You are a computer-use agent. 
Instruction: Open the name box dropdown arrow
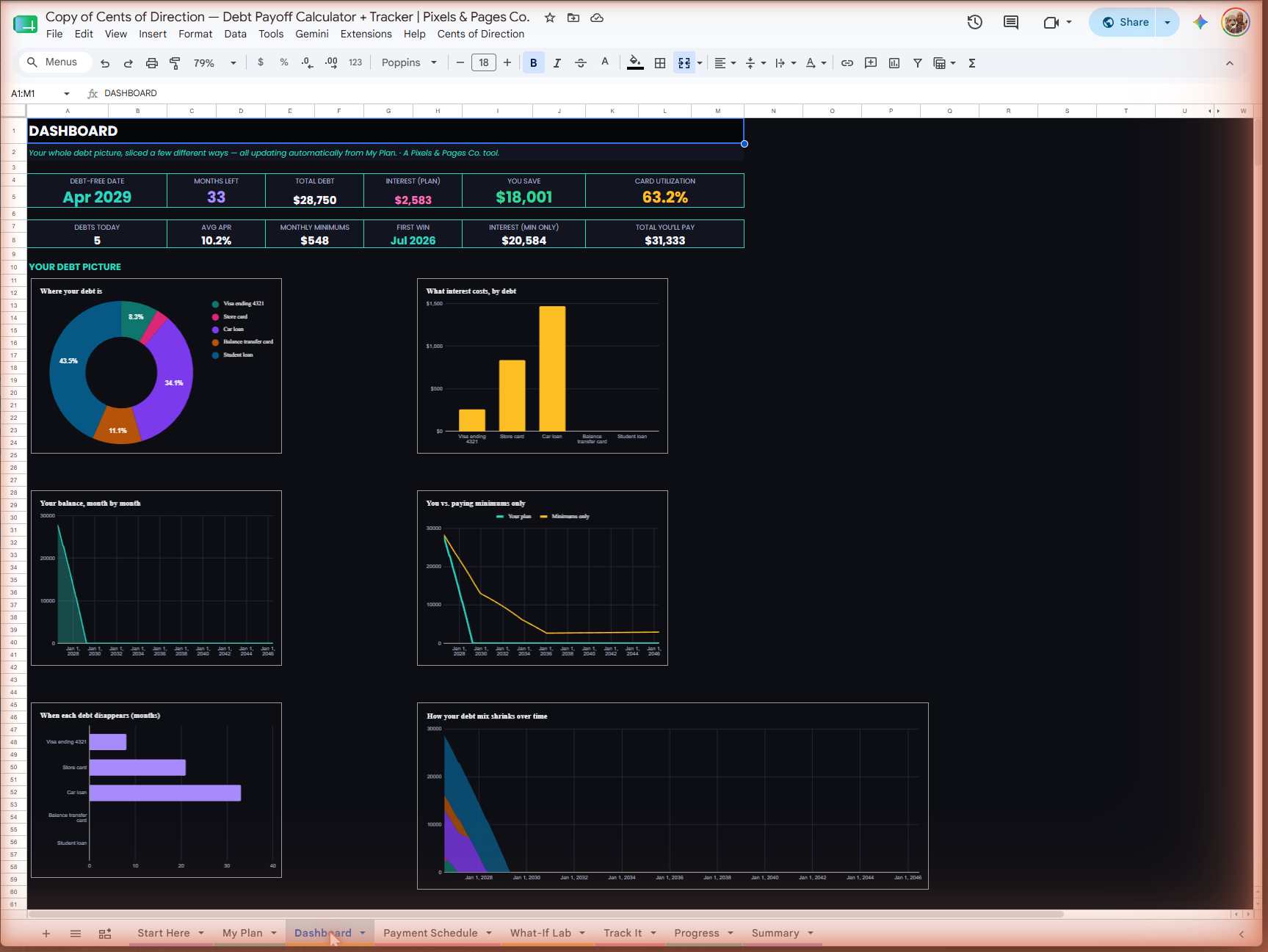[x=67, y=93]
